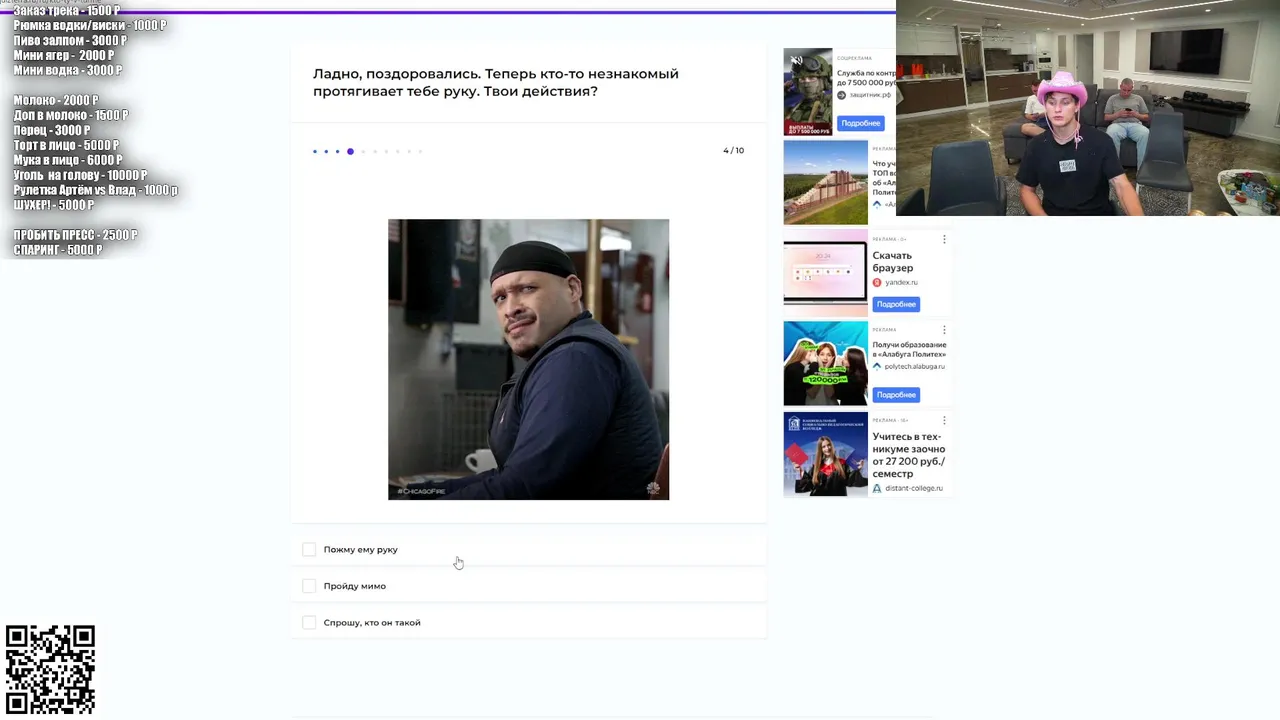Click the Алабуга girls ad thumbnail
Screen dimensions: 1280x720
[x=826, y=363]
